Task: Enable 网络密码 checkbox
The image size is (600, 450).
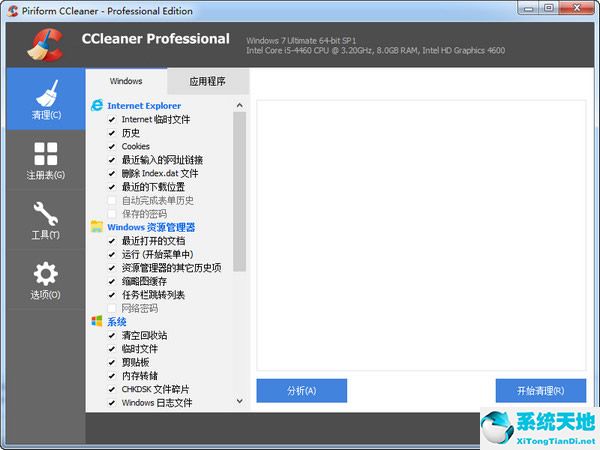Action: click(112, 308)
